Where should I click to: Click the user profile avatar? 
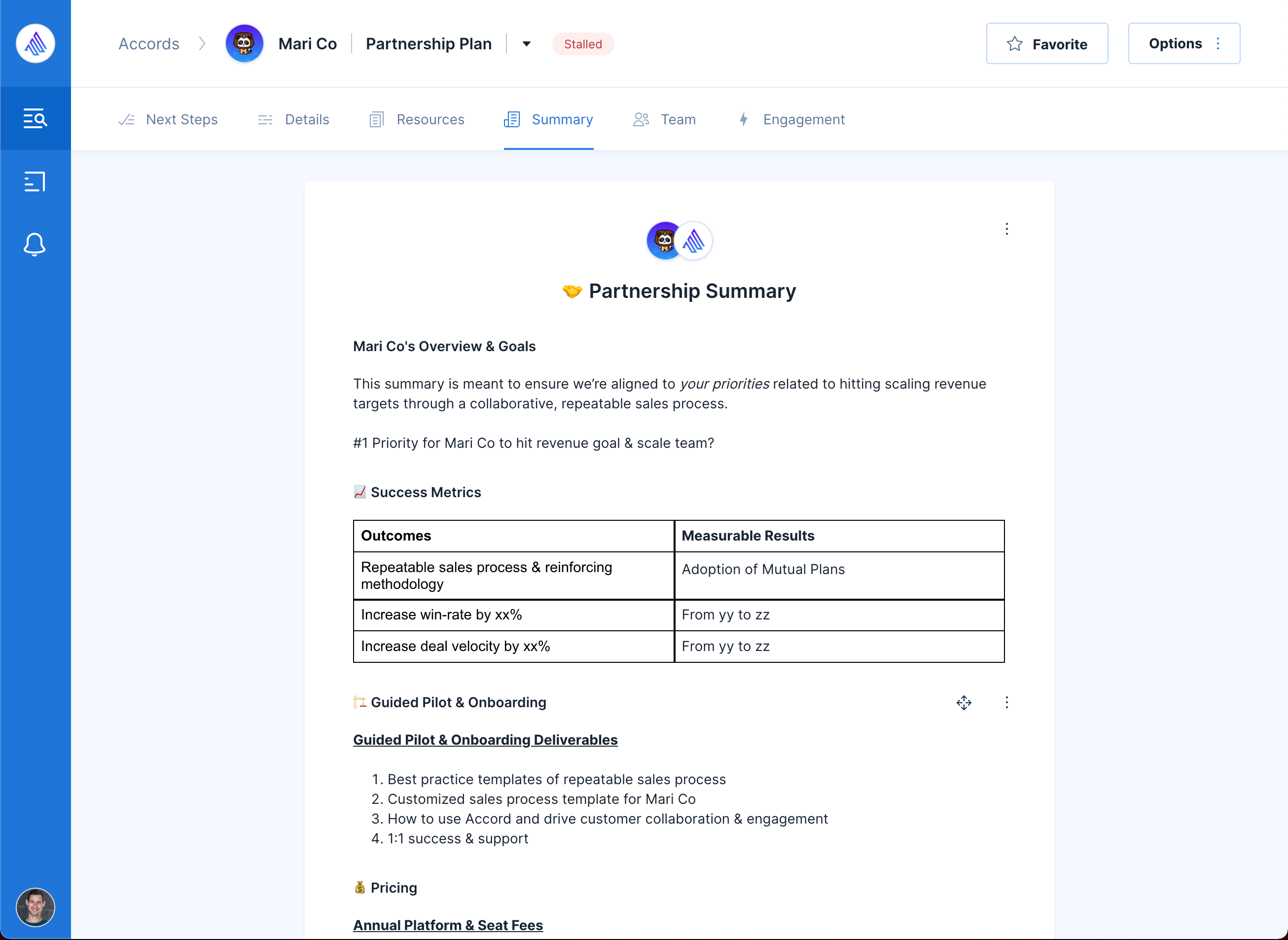tap(36, 907)
